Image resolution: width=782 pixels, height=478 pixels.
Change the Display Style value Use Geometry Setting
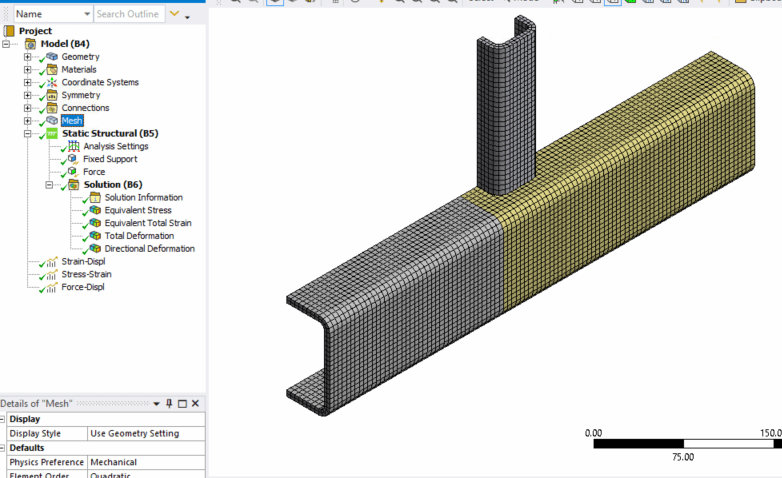coord(146,434)
